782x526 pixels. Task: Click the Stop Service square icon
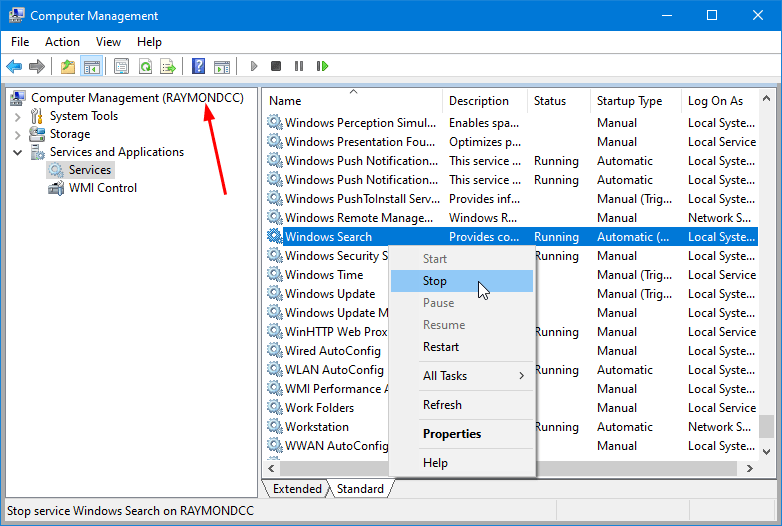pyautogui.click(x=276, y=66)
